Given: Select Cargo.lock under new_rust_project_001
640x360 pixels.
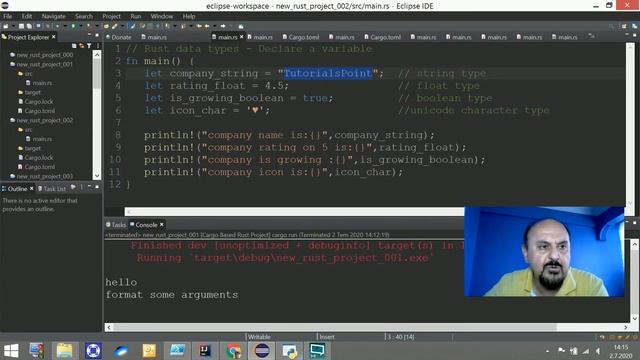Looking at the screenshot, I should point(39,102).
